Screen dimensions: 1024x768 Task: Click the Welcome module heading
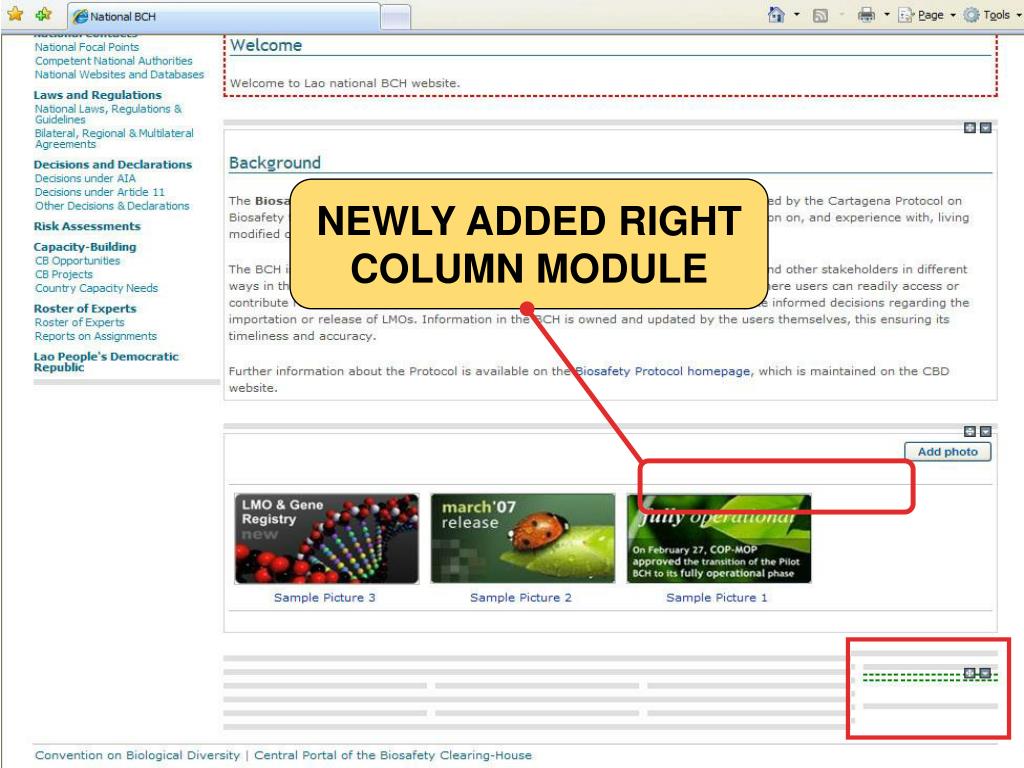(266, 45)
